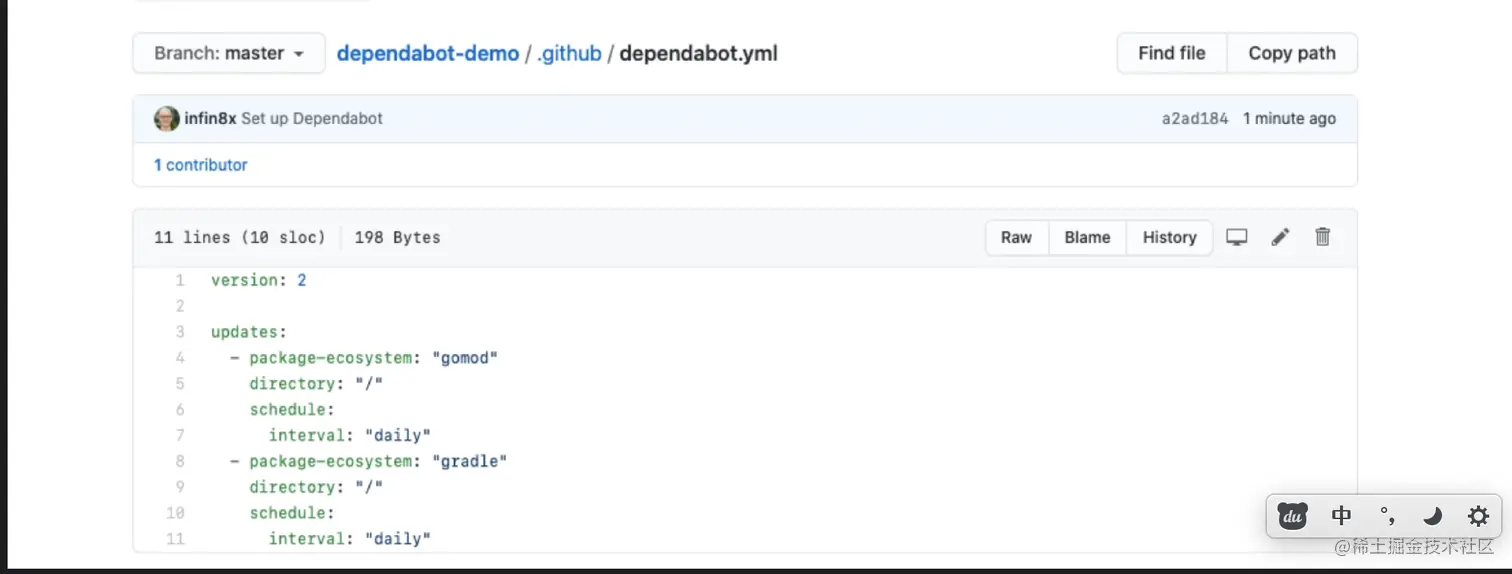1512x574 pixels.
Task: Open the Raw file view
Action: (x=1017, y=237)
